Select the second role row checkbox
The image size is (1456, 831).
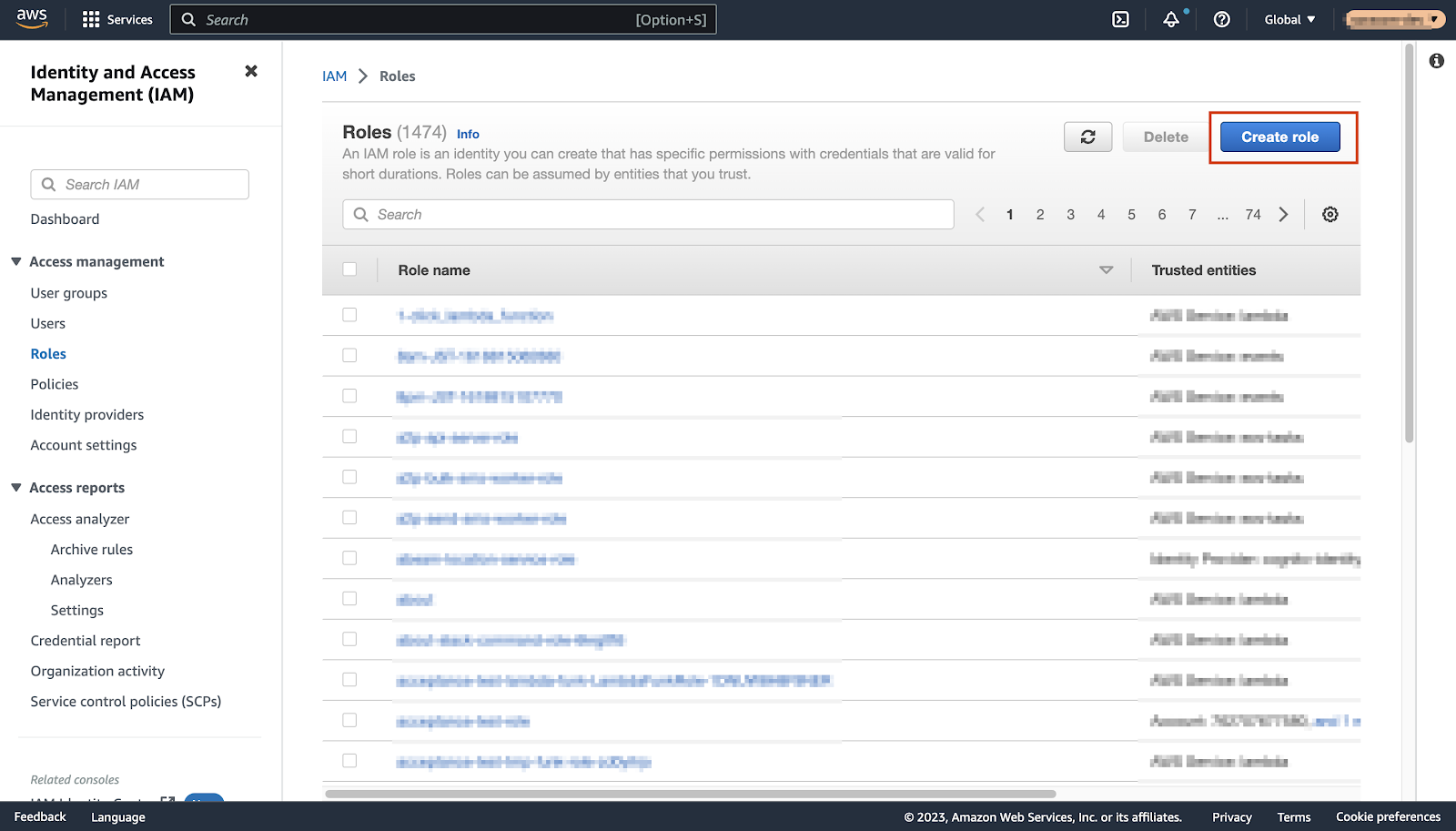tap(349, 355)
